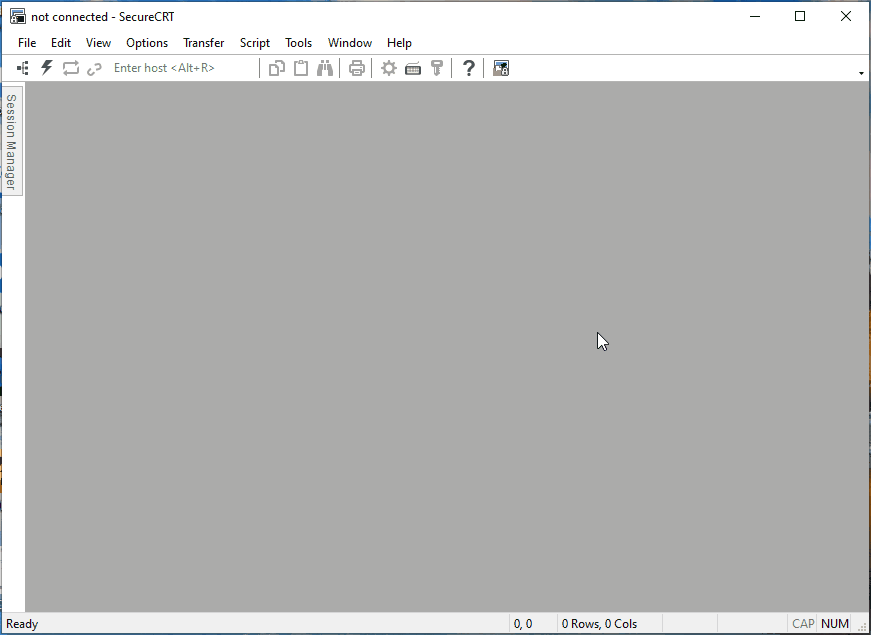
Task: Click the Enter host connect field
Action: coord(183,68)
